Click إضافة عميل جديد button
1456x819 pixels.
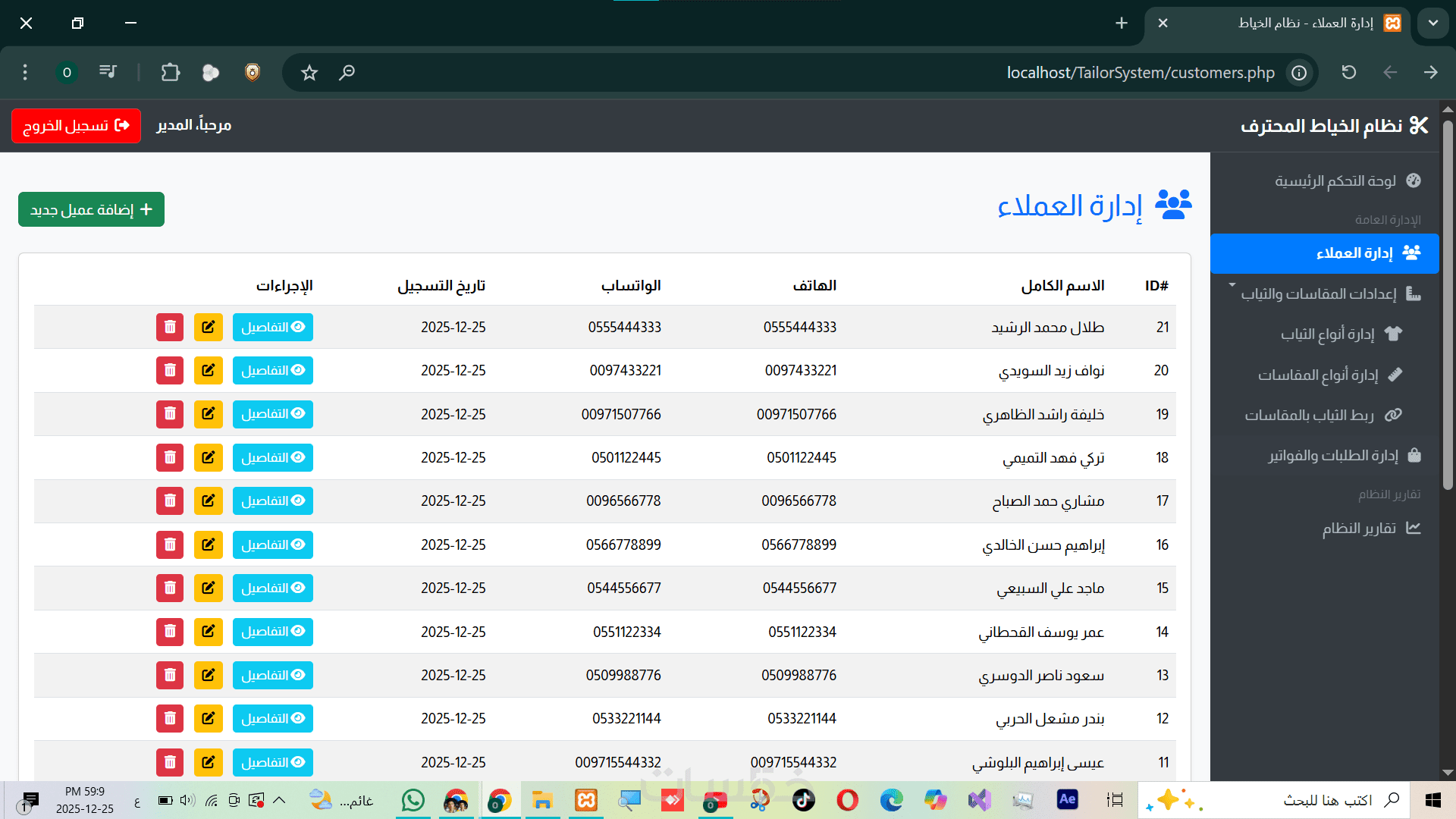pyautogui.click(x=91, y=209)
